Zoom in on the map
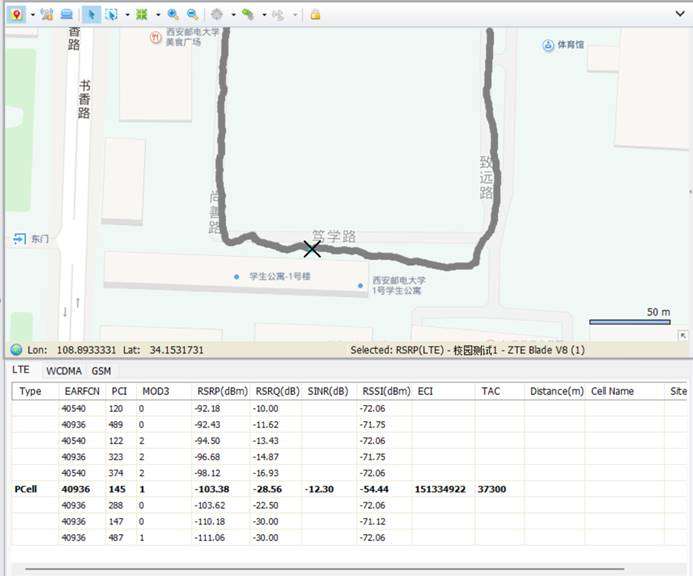 173,14
